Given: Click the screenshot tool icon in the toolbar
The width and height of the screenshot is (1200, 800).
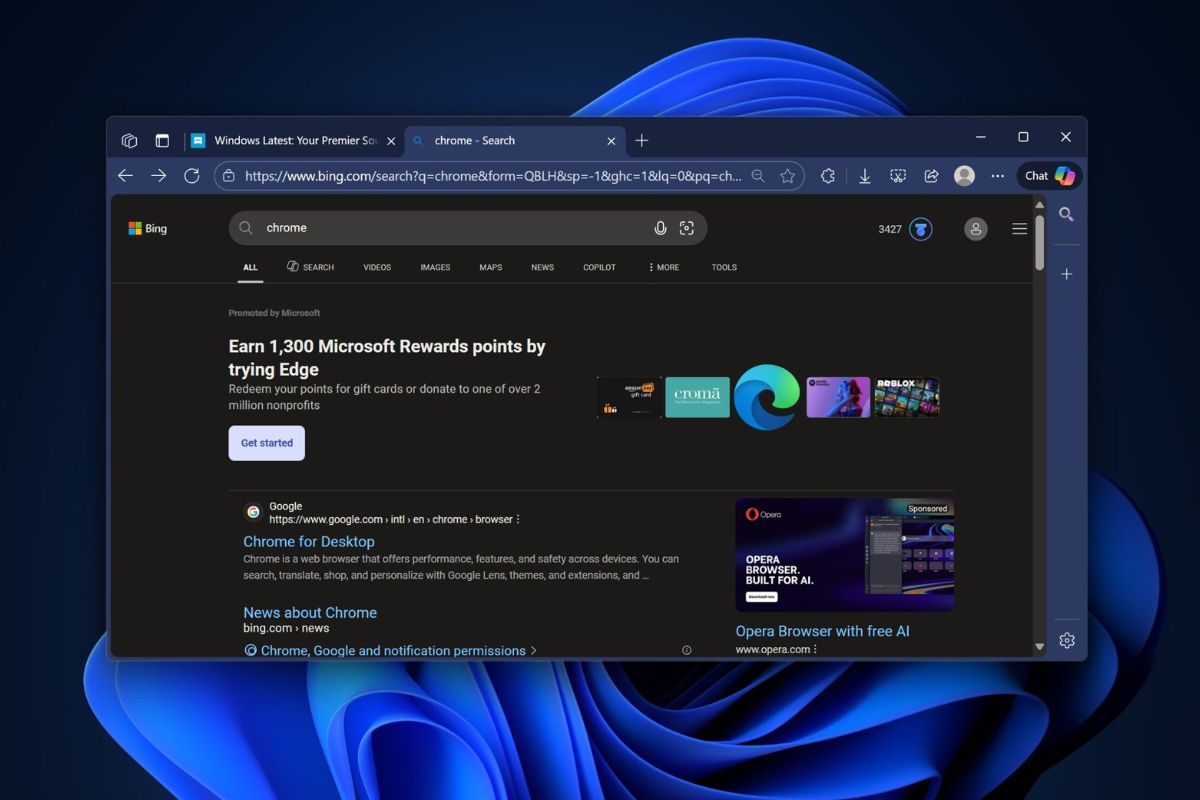Looking at the screenshot, I should pyautogui.click(x=898, y=176).
